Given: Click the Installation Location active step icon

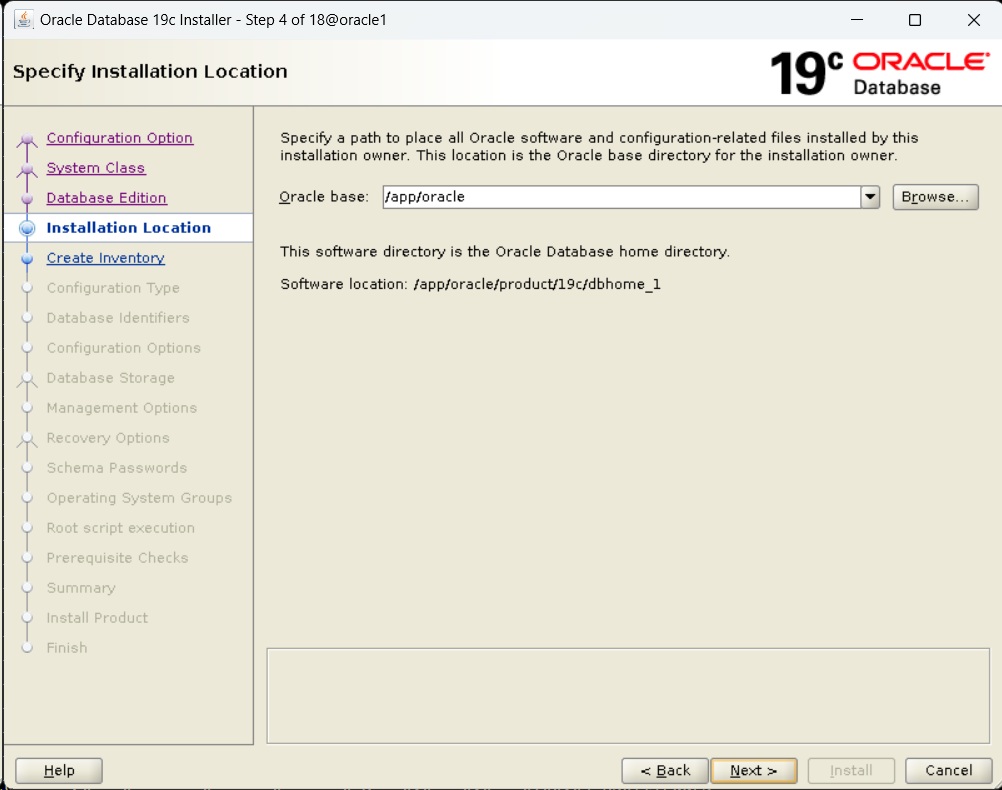Looking at the screenshot, I should tap(27, 228).
